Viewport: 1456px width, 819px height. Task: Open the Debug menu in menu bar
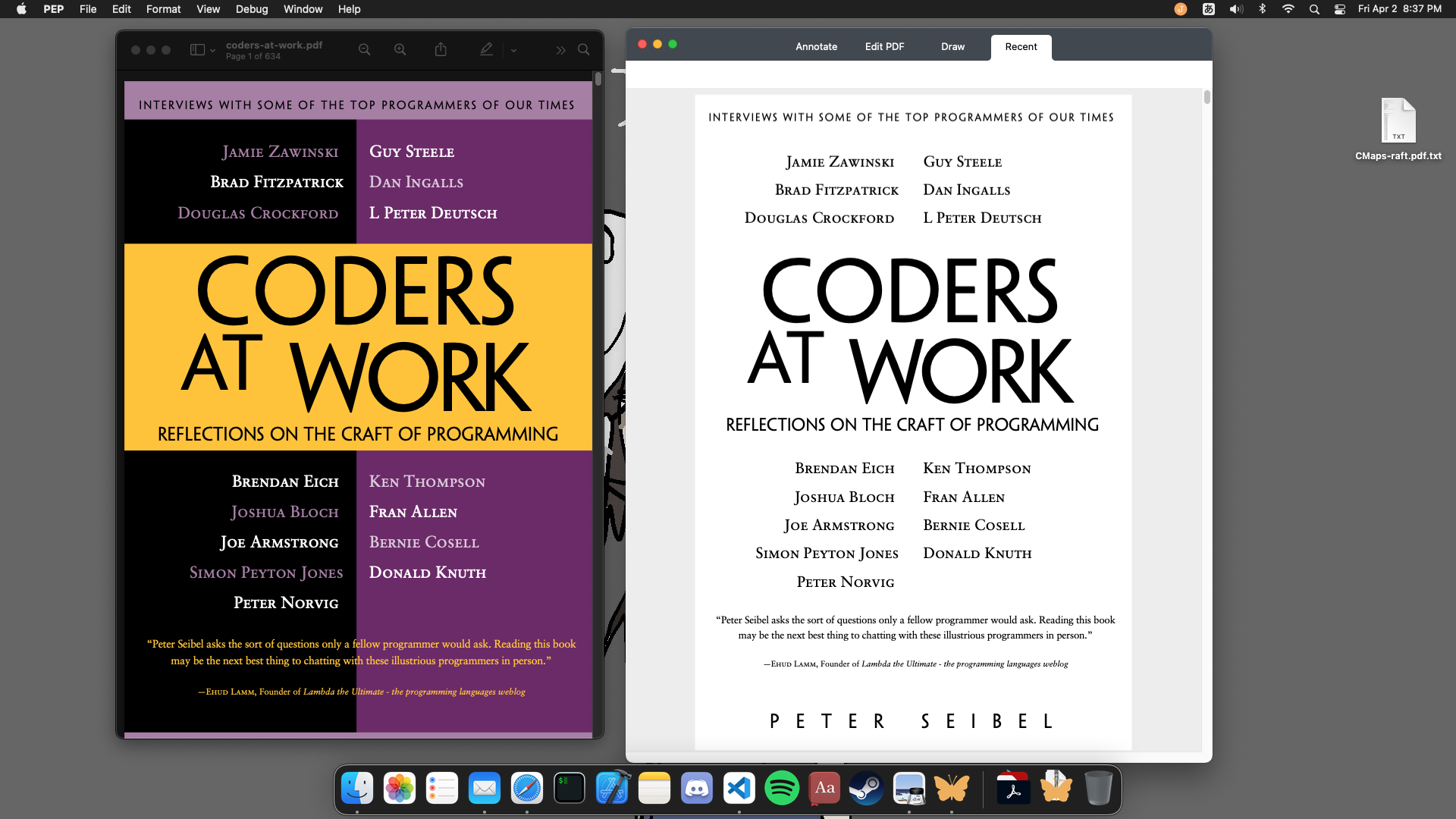click(x=252, y=9)
